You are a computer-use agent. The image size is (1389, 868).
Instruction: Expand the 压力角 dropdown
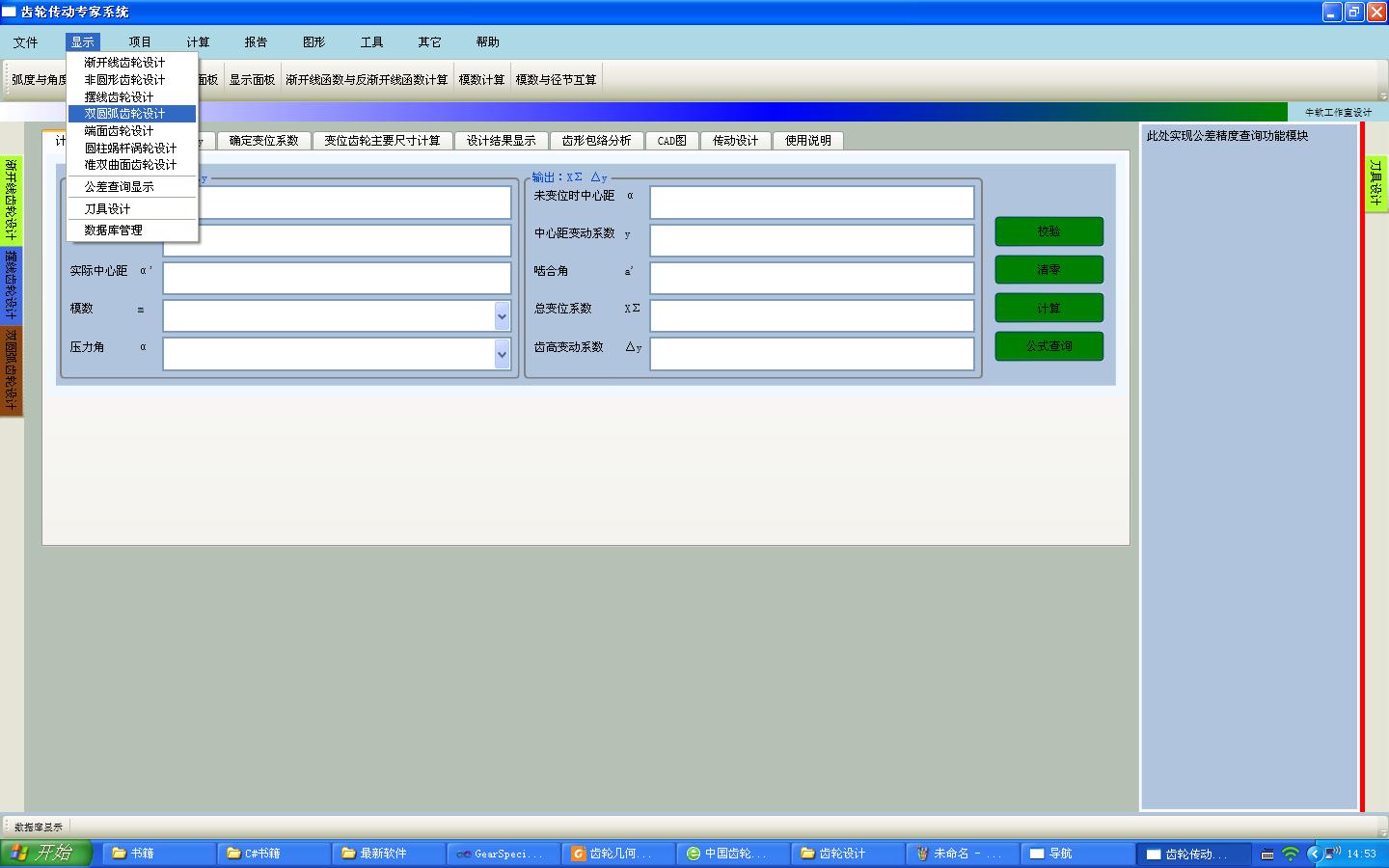pyautogui.click(x=502, y=354)
